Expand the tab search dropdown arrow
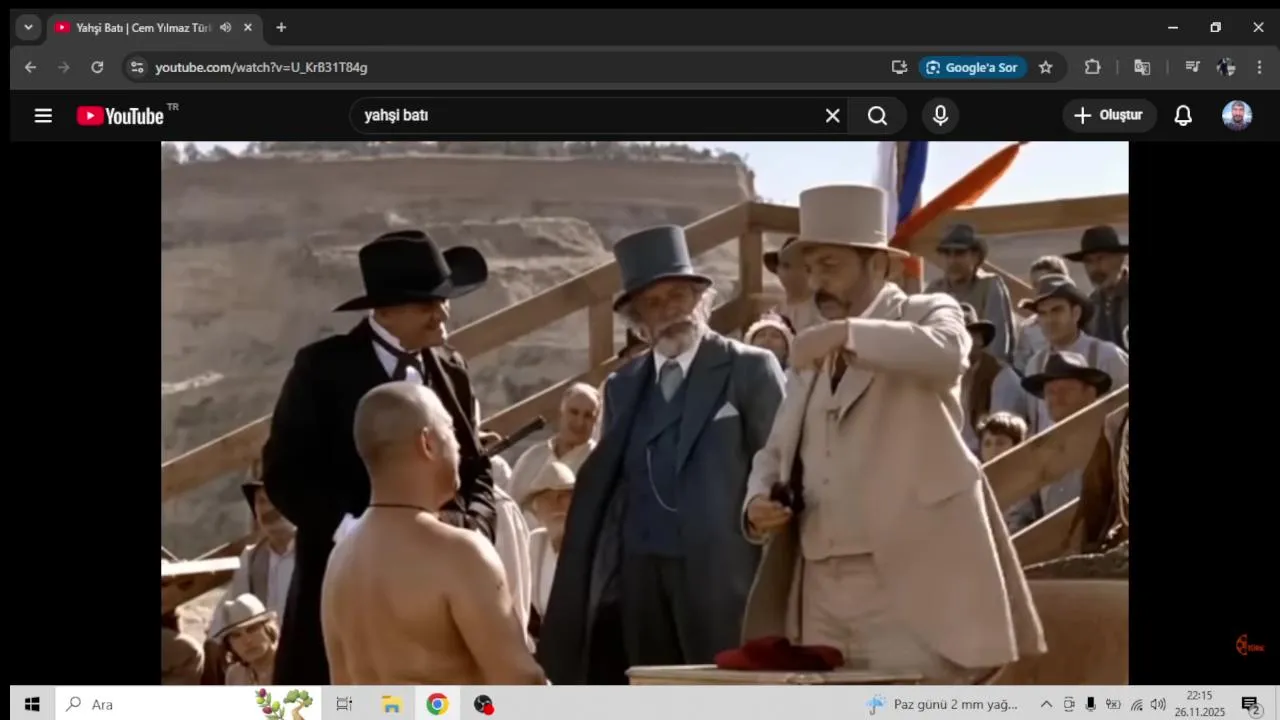 tap(28, 27)
